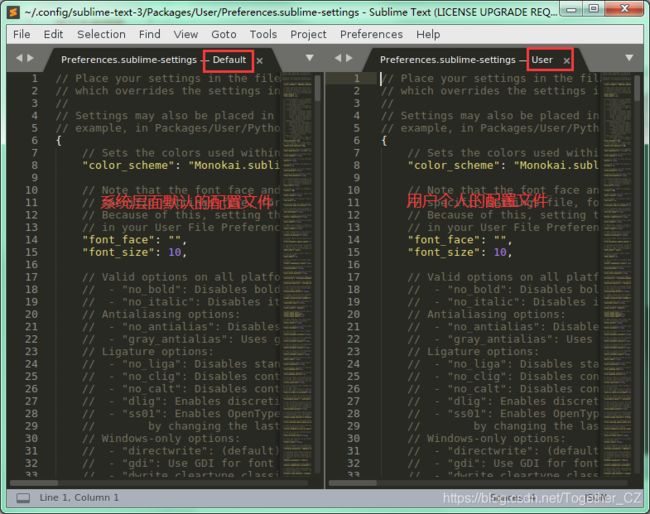Open the View menu
The height and width of the screenshot is (514, 650).
click(185, 34)
